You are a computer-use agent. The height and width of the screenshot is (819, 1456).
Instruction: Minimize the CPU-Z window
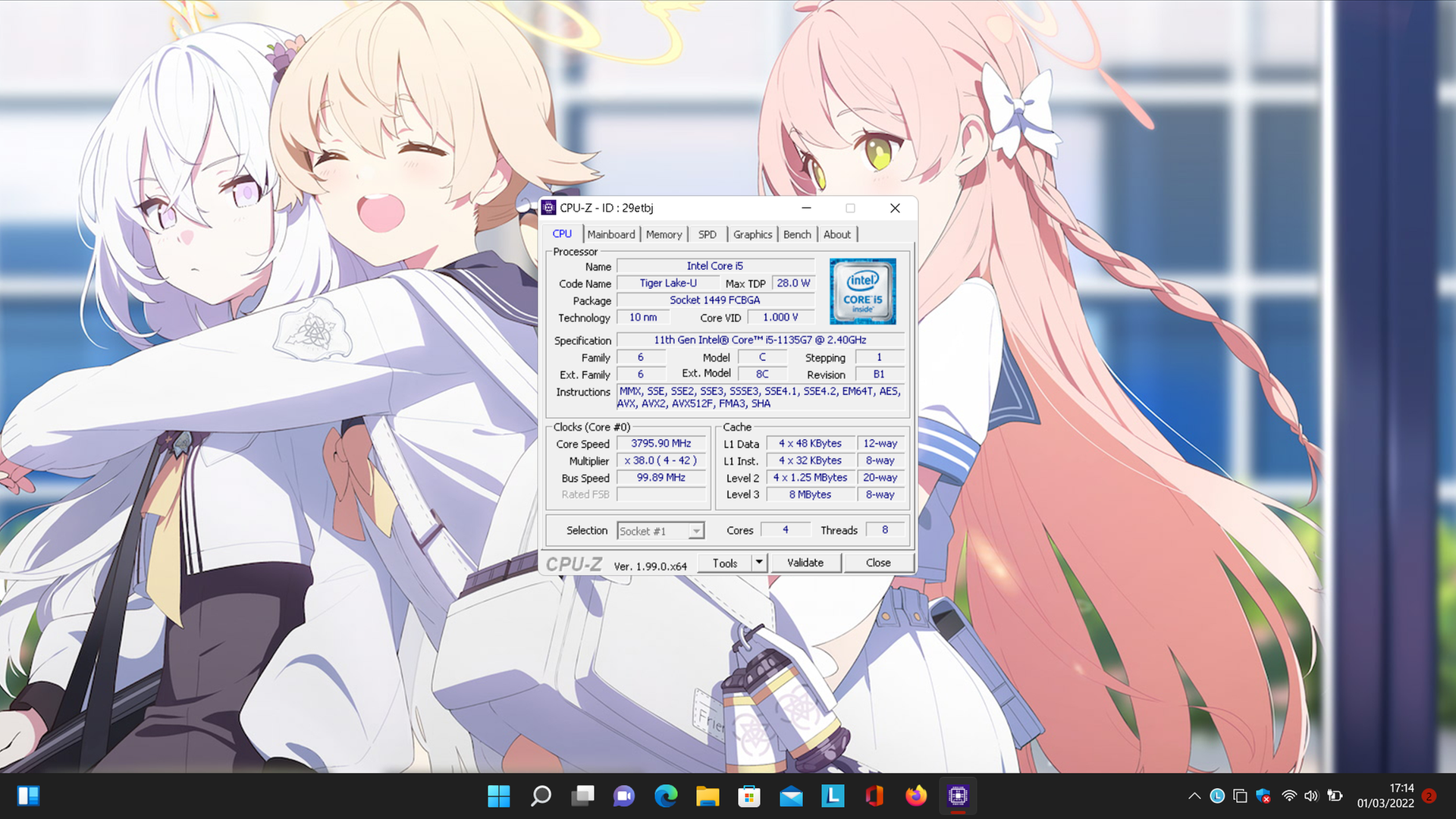pos(806,208)
